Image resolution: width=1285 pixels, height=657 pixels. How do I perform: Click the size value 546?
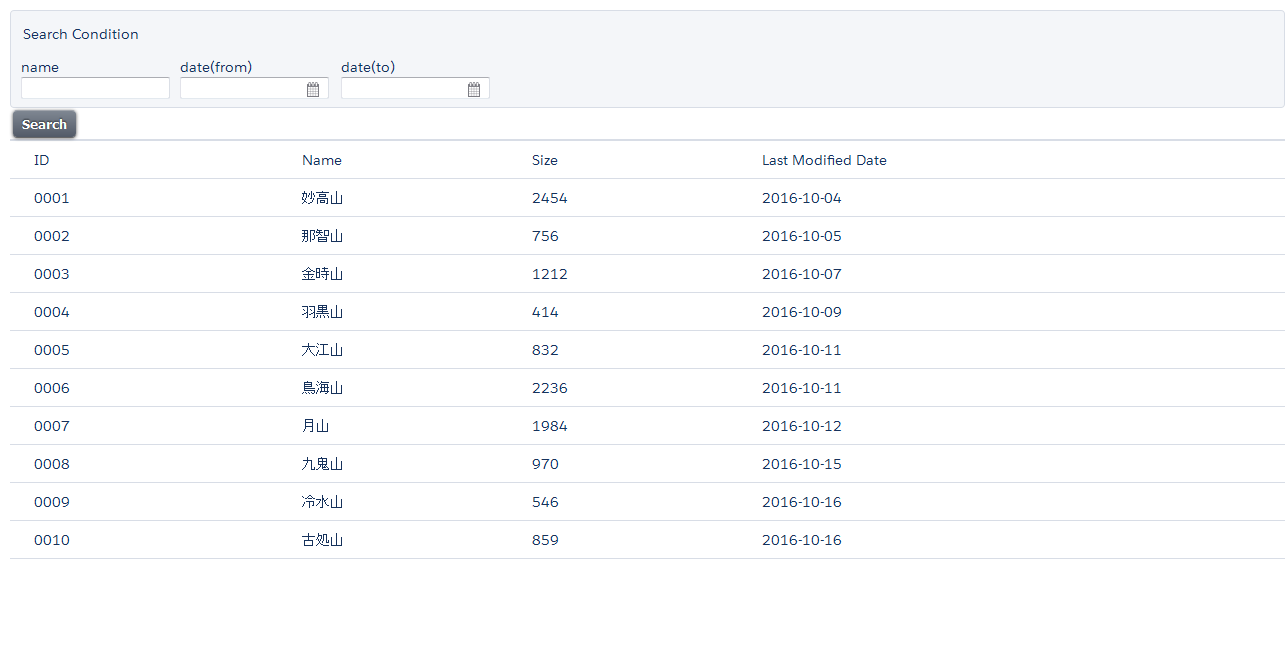pyautogui.click(x=545, y=502)
